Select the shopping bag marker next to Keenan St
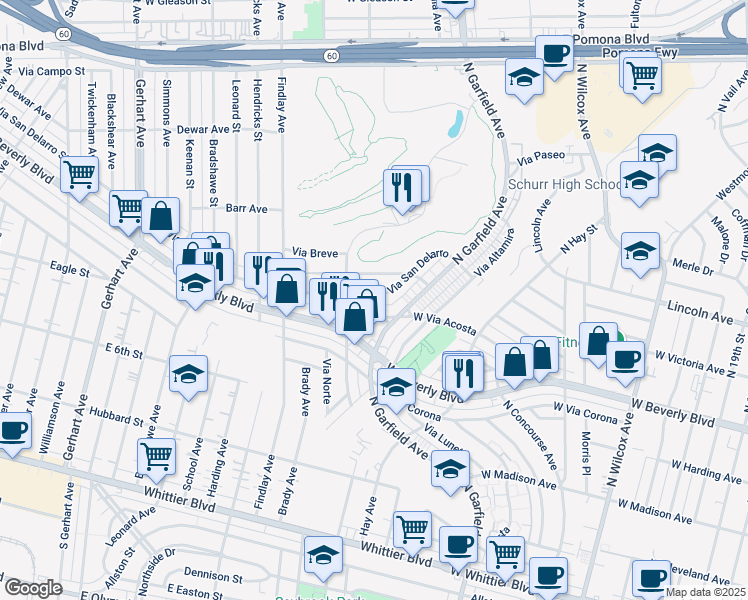 [x=160, y=219]
